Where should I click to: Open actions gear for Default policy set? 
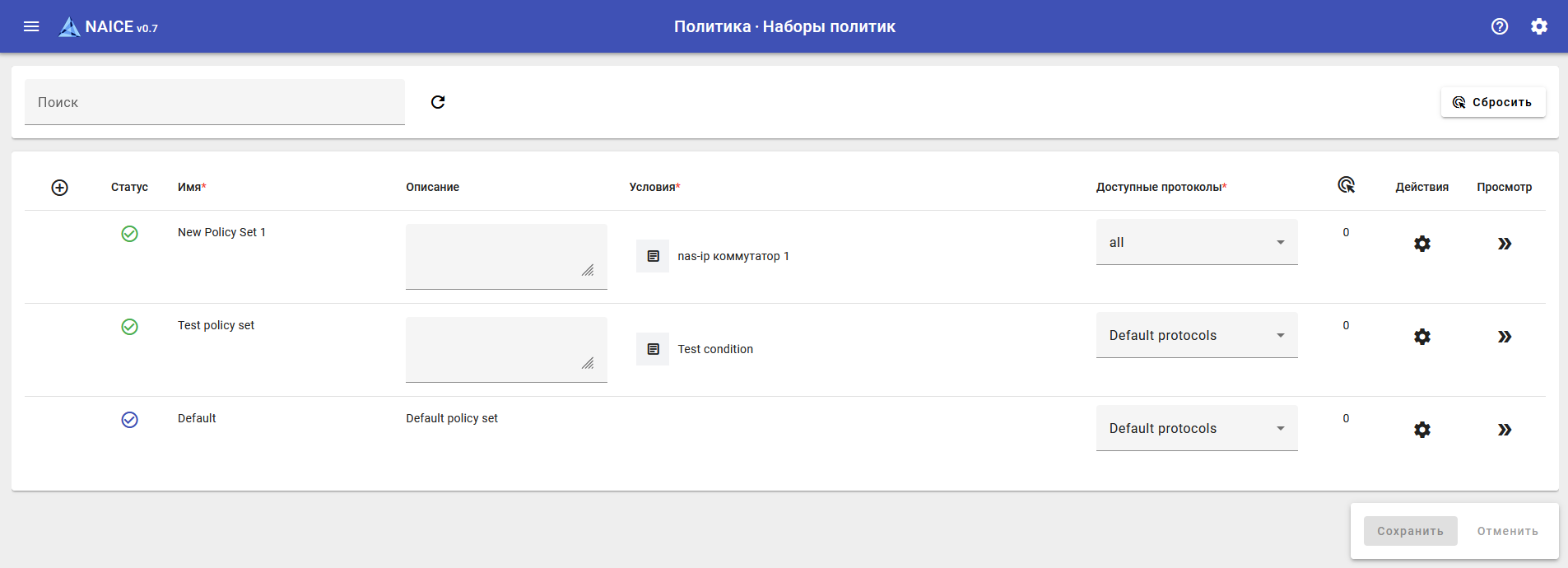[x=1421, y=430]
